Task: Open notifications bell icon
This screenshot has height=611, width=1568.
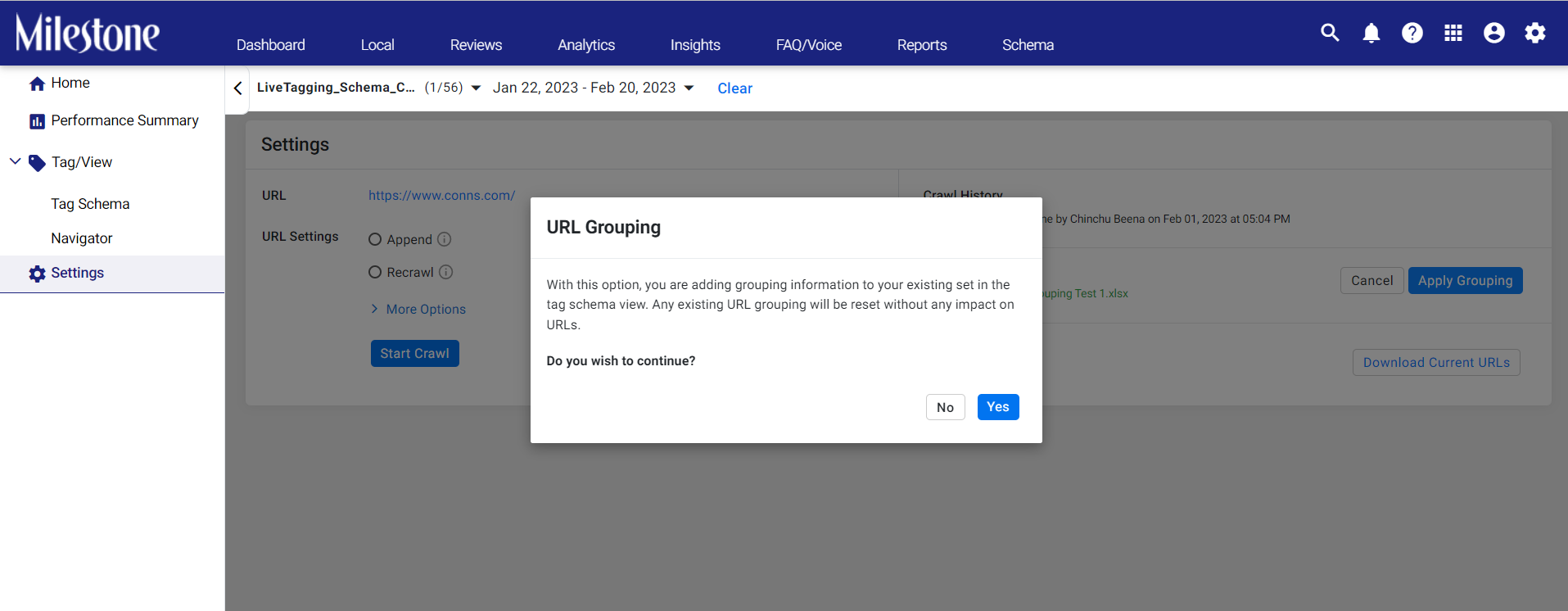Action: coord(1371,33)
